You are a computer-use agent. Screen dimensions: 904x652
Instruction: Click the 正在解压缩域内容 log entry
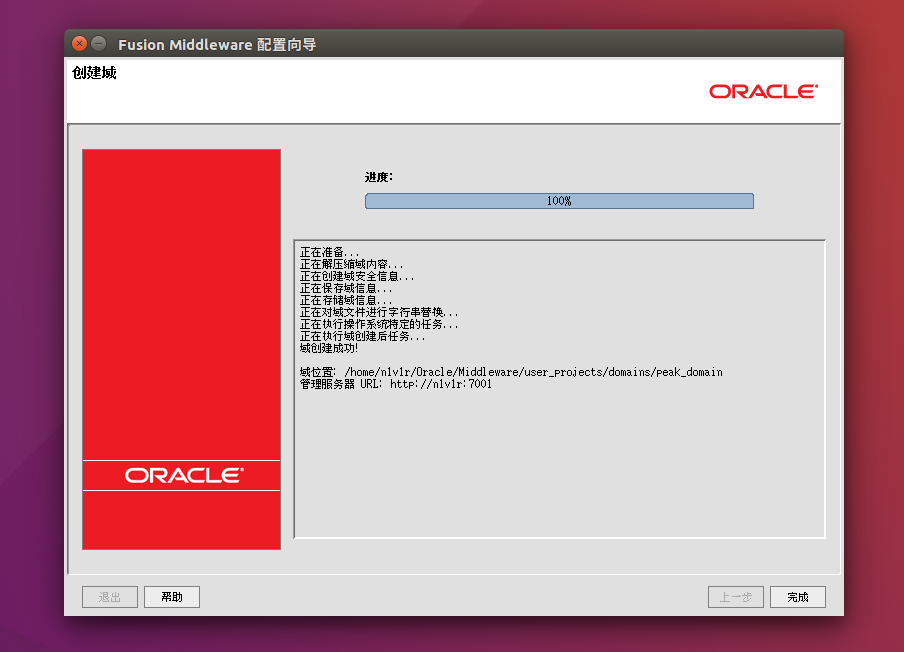[350, 263]
